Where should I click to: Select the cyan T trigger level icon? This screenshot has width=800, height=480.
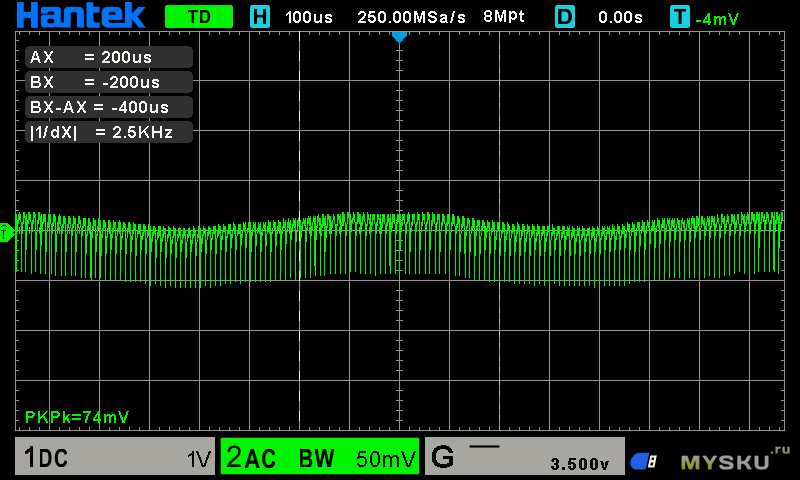coord(680,17)
